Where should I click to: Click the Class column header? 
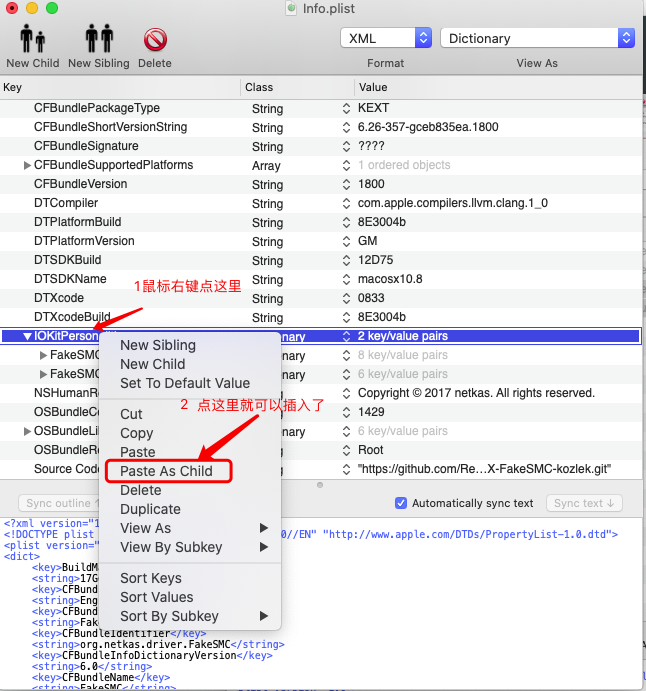click(297, 87)
